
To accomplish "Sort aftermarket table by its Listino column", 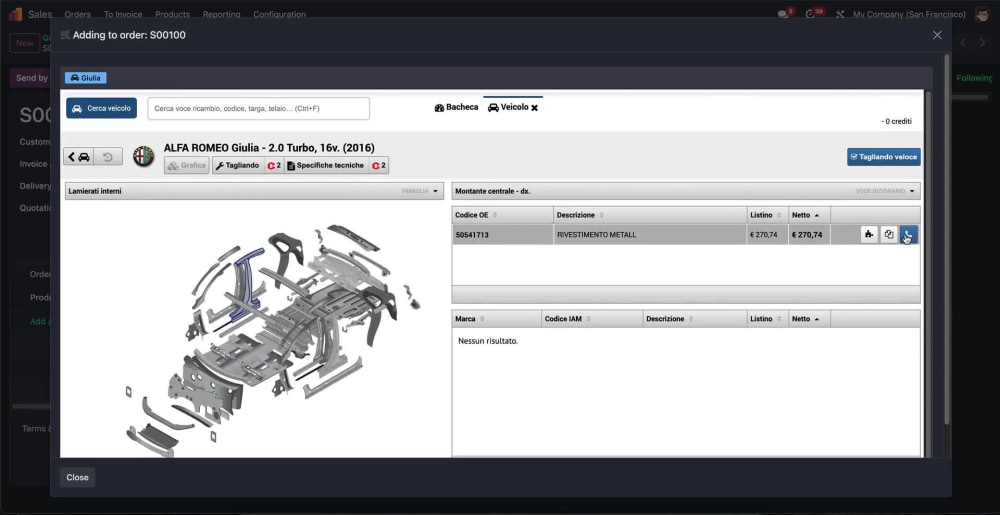I will (767, 319).
